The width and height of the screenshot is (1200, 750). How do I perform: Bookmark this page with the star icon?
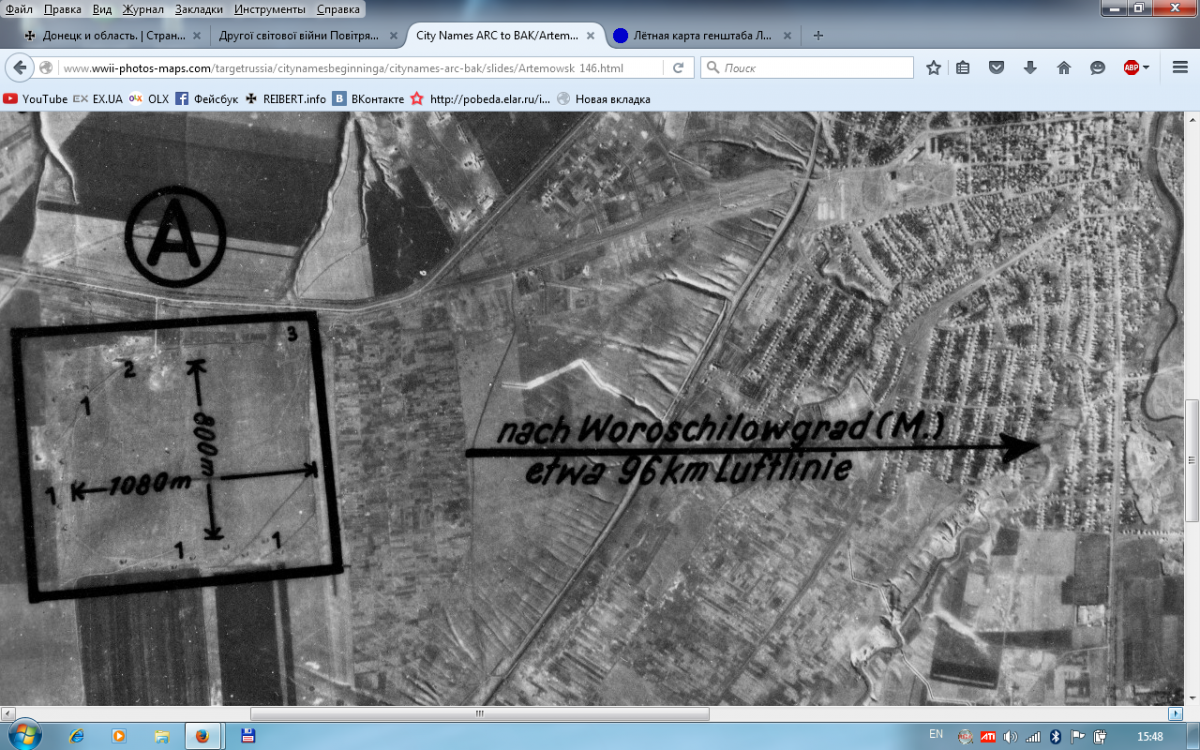[933, 68]
